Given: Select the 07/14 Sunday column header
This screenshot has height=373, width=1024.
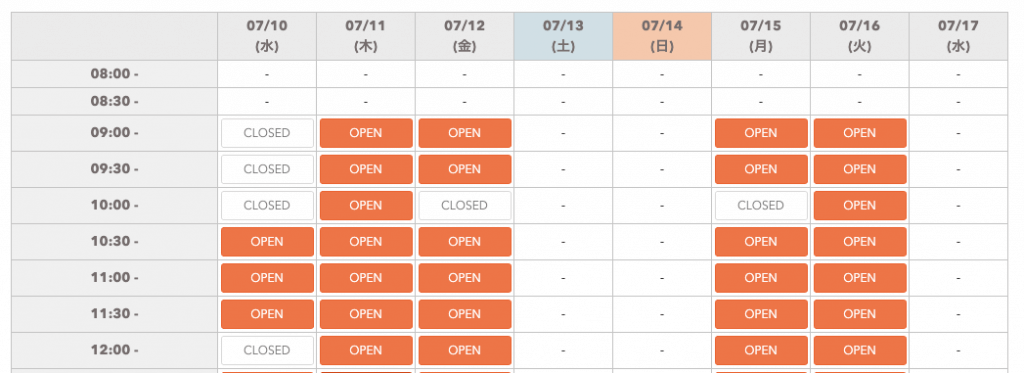Looking at the screenshot, I should point(662,36).
